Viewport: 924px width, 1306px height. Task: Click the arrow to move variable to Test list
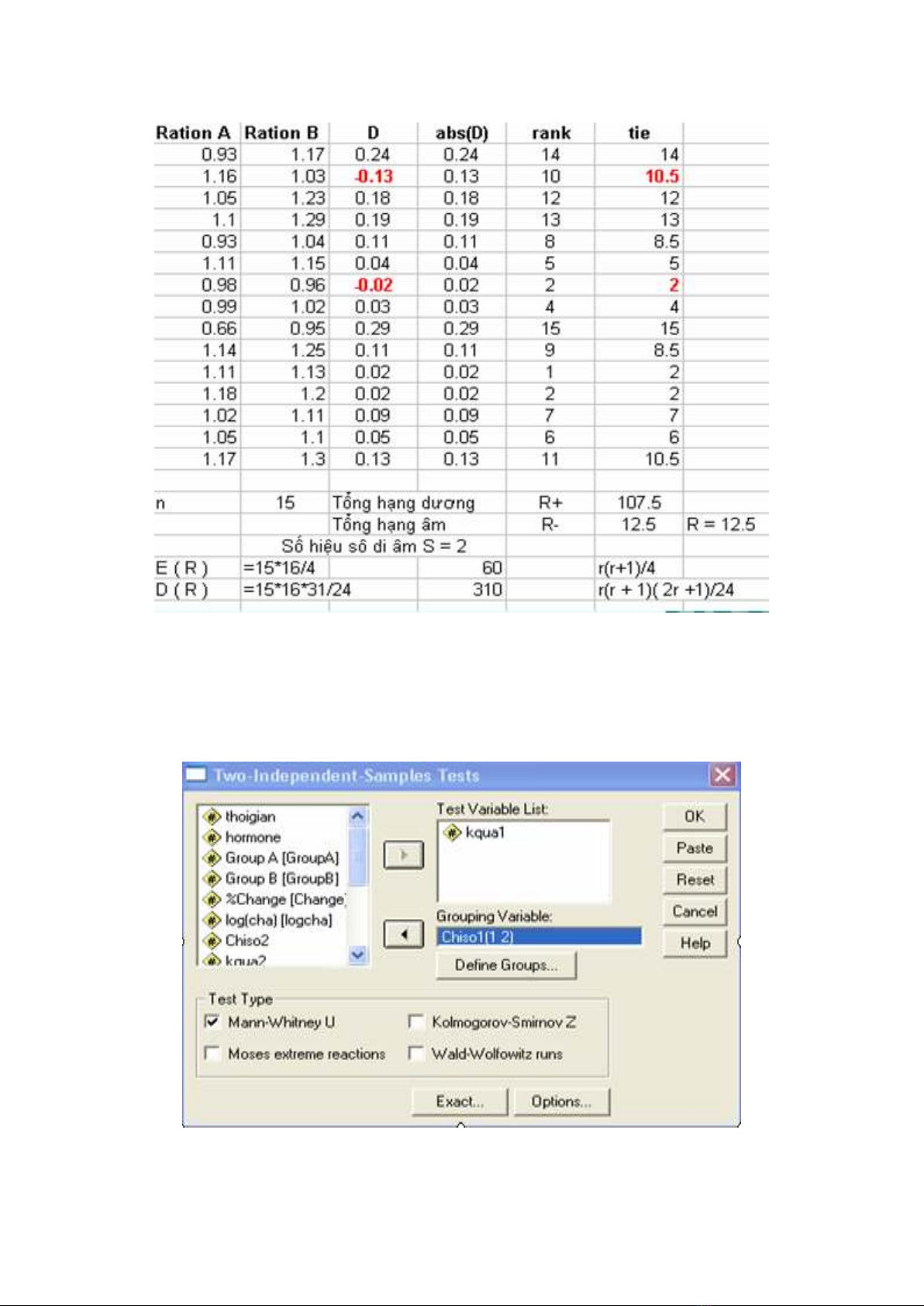[403, 855]
